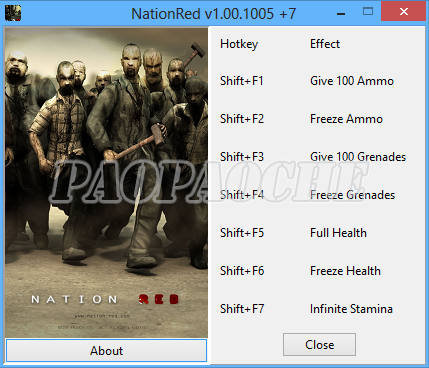The height and width of the screenshot is (368, 429).
Task: Maximize the trainer window
Action: point(368,12)
